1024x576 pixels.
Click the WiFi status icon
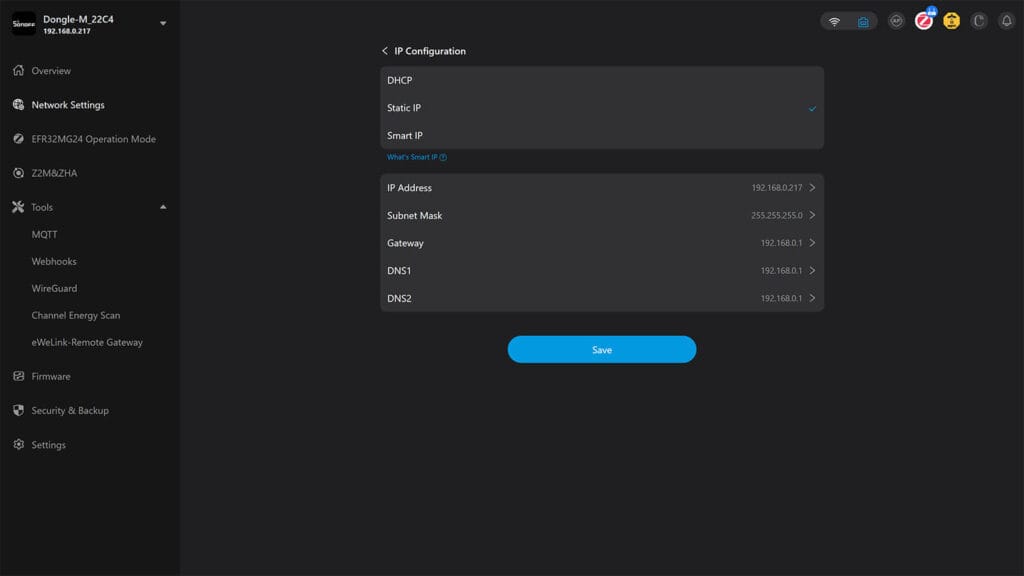[x=835, y=20]
